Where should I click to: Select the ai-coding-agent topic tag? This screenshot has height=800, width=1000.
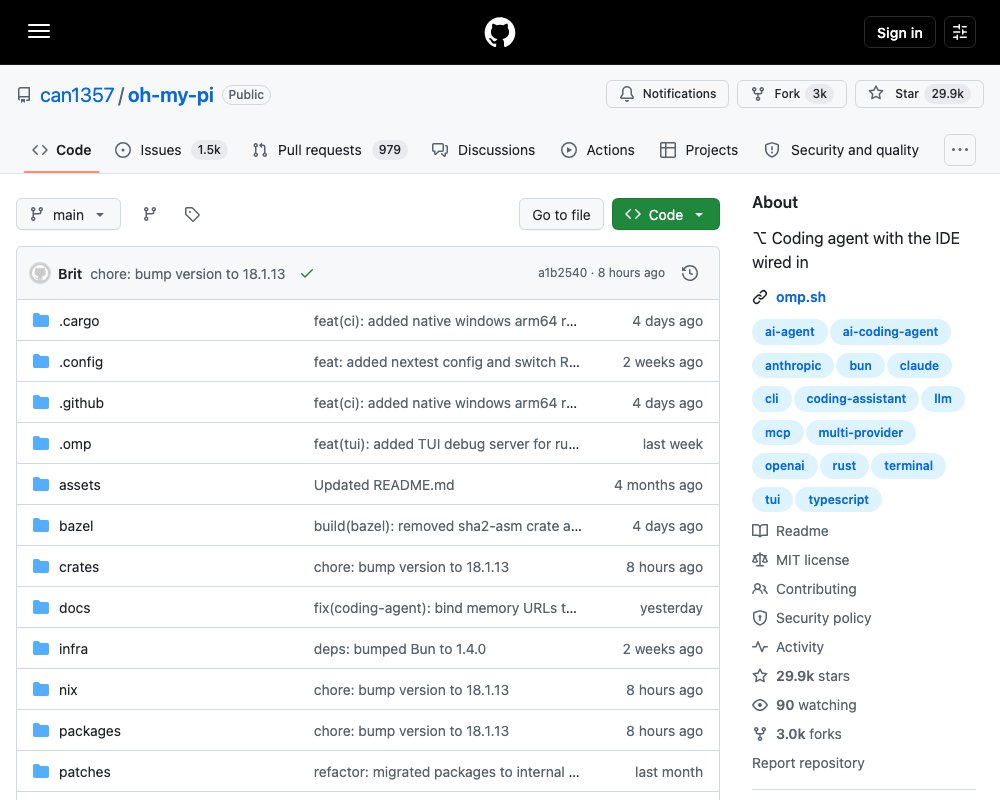(x=890, y=332)
